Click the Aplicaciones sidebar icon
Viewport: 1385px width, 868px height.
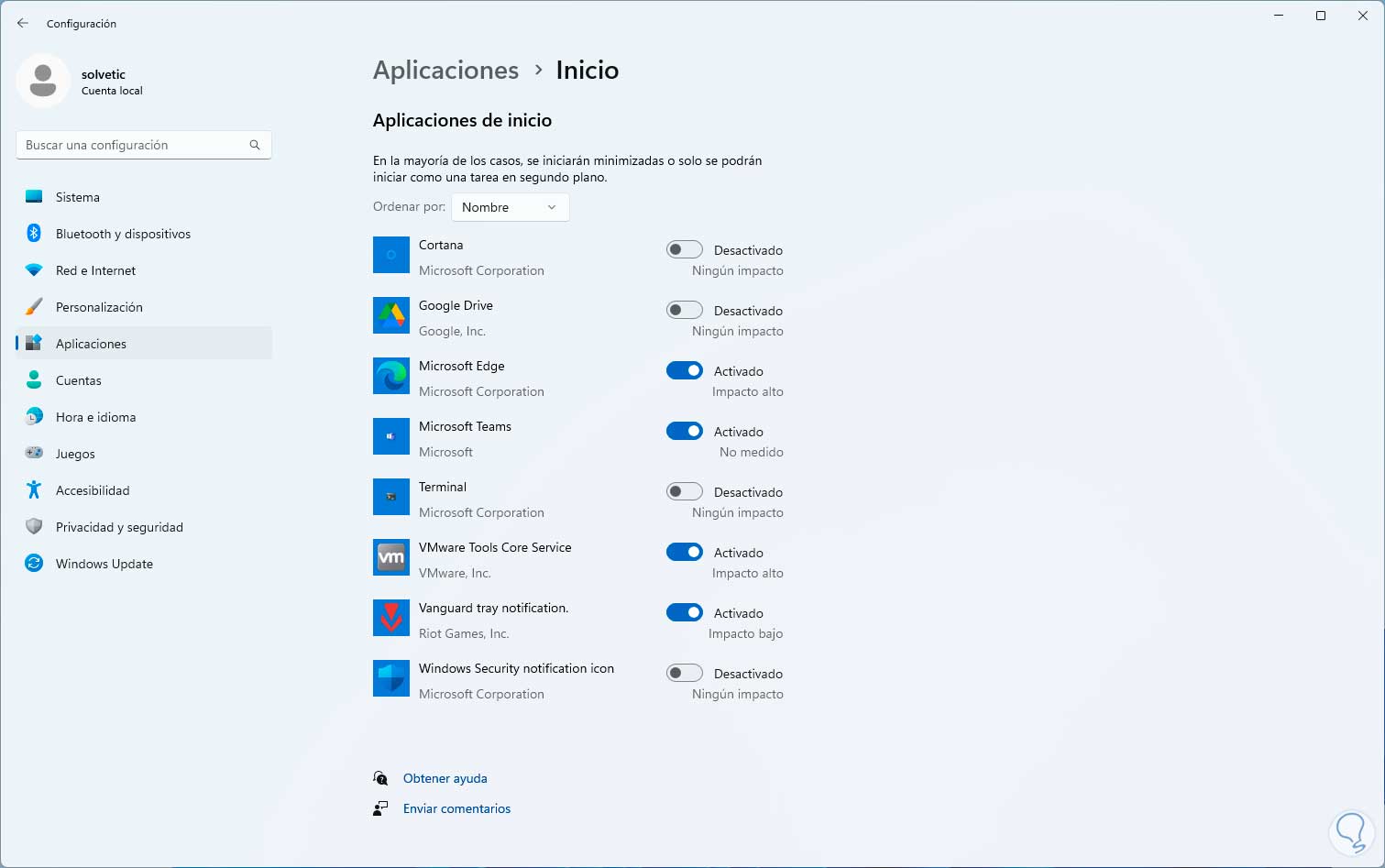click(34, 344)
